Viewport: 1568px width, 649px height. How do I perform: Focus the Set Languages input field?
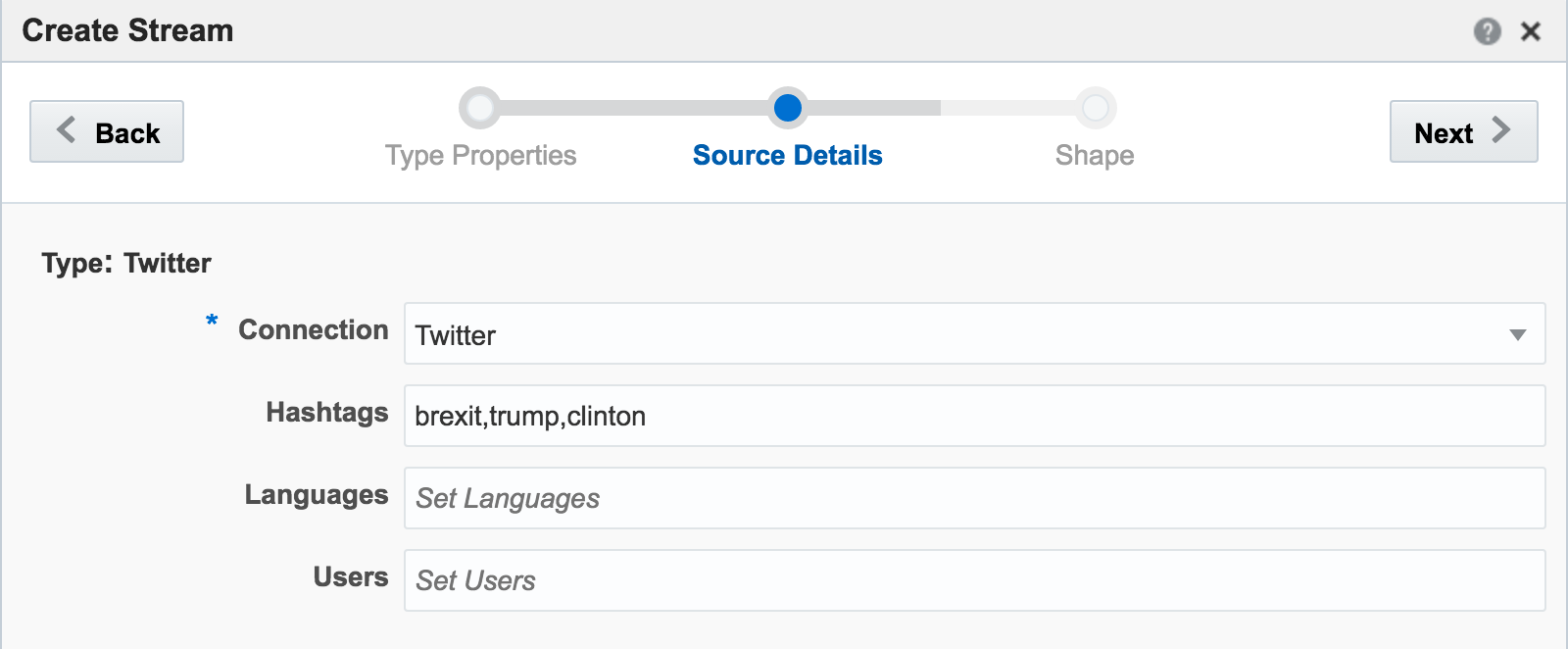tap(974, 498)
